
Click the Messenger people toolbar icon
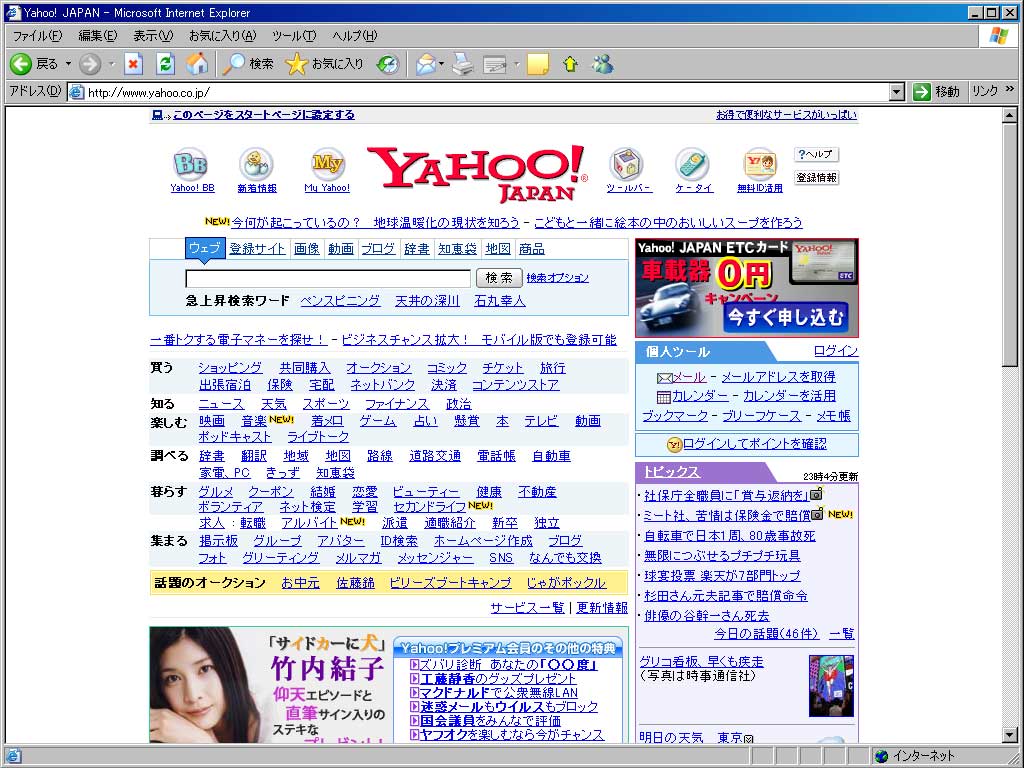[x=603, y=64]
